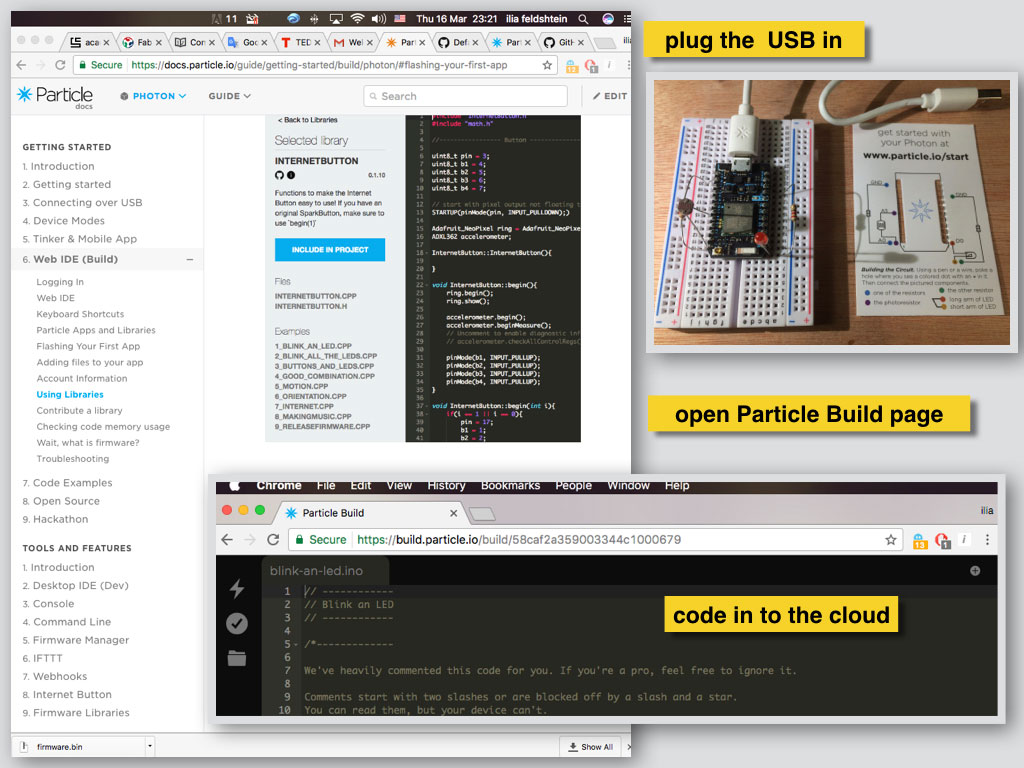The image size is (1024, 768).
Task: Select 5_MOTION.CPP example
Action: coord(301,386)
